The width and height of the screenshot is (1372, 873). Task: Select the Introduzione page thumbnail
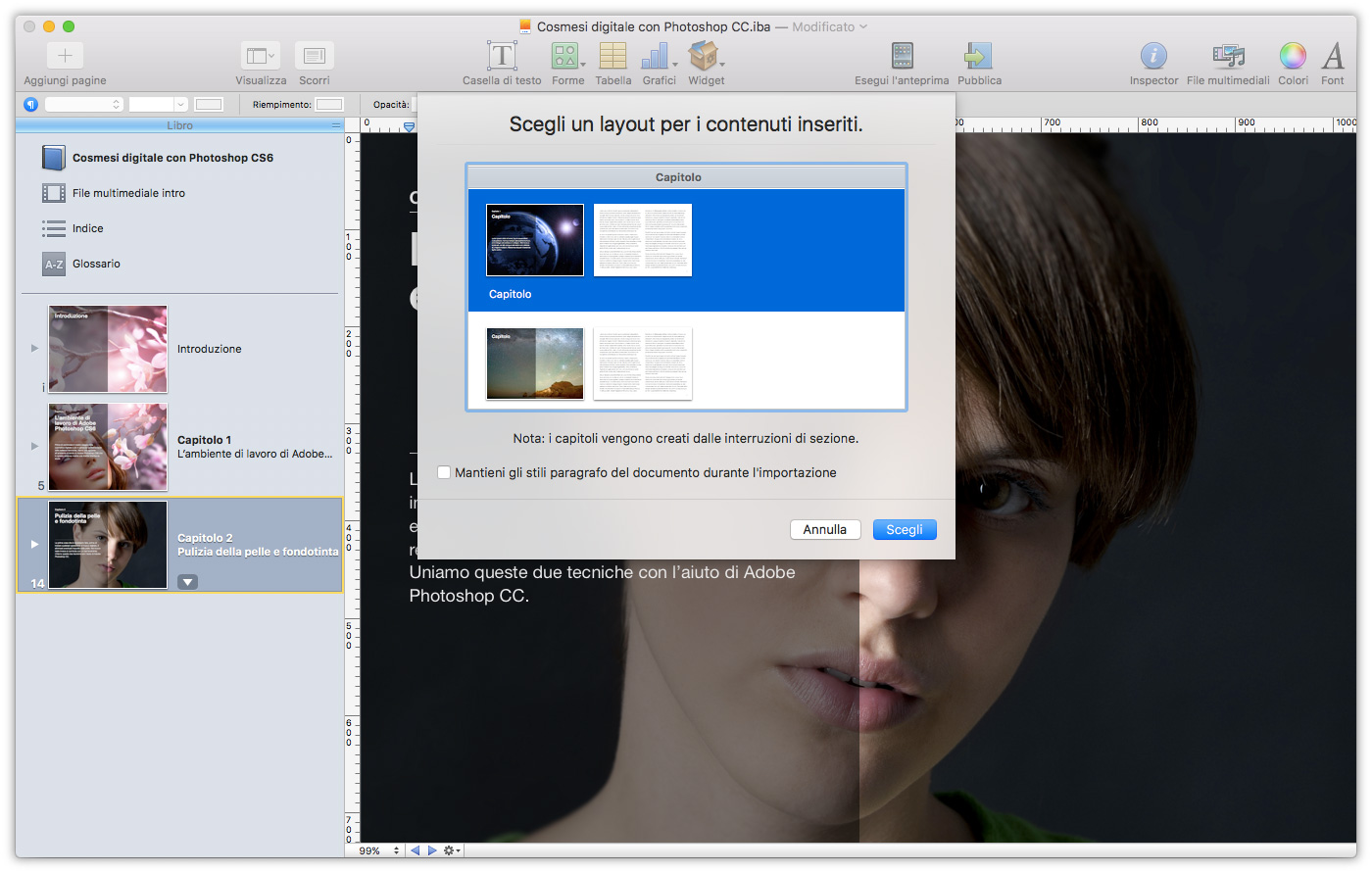pos(108,349)
